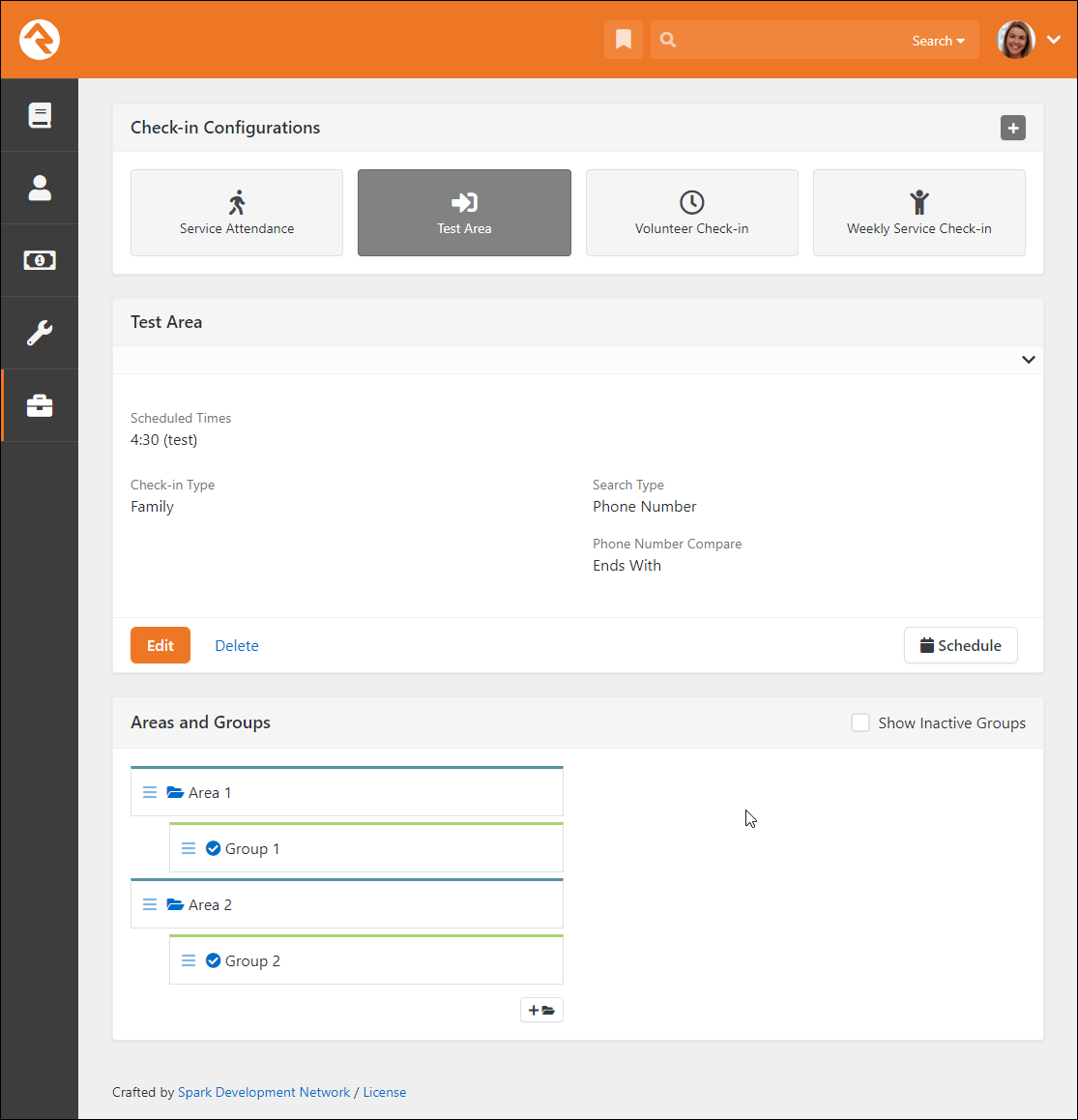Viewport: 1078px width, 1120px height.
Task: Click the wrench Admin Tools sidebar icon
Action: (x=39, y=333)
